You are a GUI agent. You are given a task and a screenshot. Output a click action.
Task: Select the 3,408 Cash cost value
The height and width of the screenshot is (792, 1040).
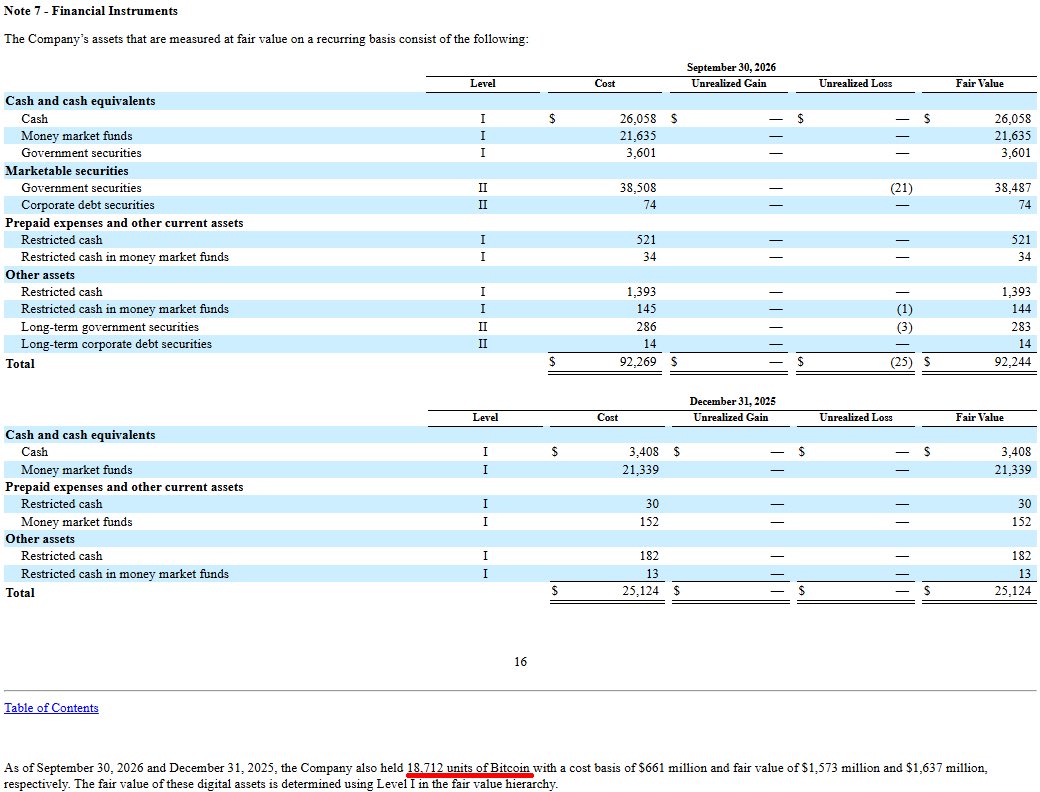643,452
